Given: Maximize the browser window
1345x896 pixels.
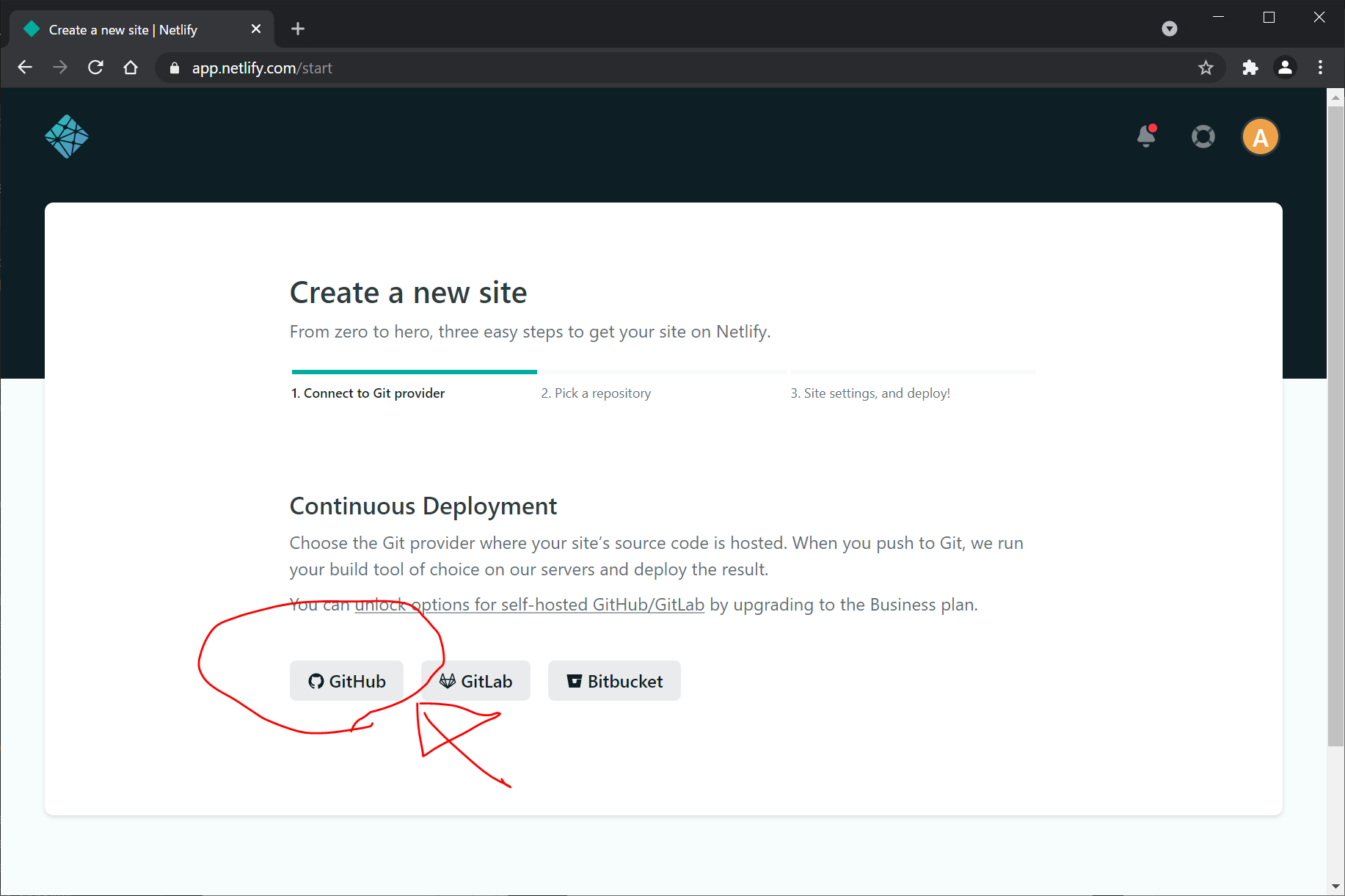Looking at the screenshot, I should [1269, 17].
